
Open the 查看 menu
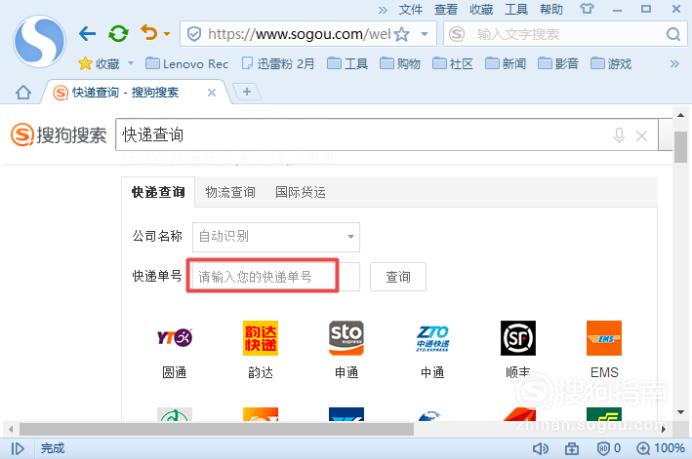(446, 9)
